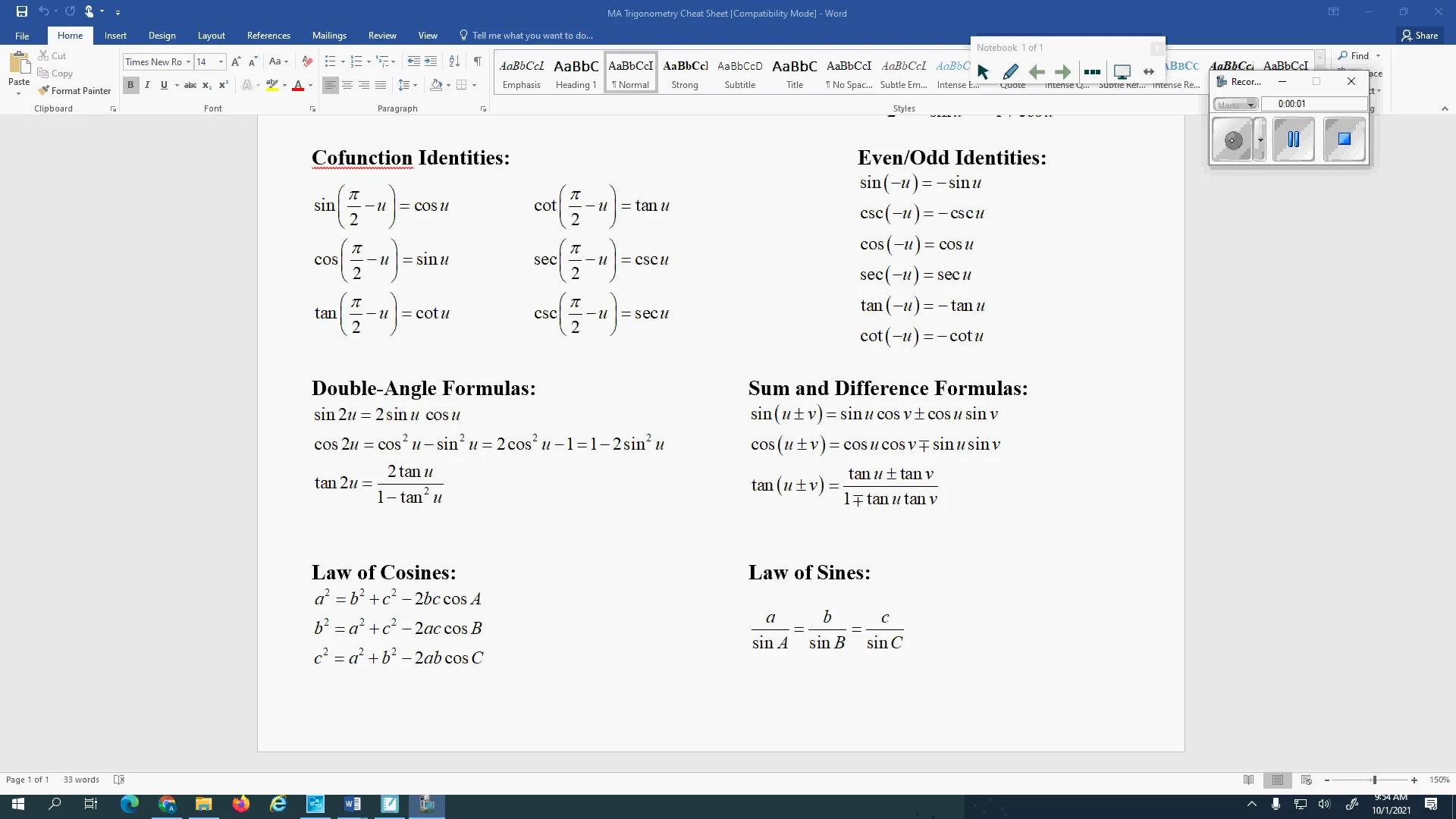Switch to the Layout tab
Image resolution: width=1456 pixels, height=819 pixels.
point(211,36)
